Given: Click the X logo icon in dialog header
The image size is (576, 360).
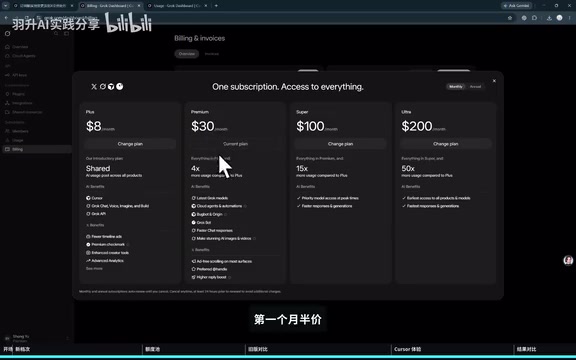Looking at the screenshot, I should pos(94,86).
